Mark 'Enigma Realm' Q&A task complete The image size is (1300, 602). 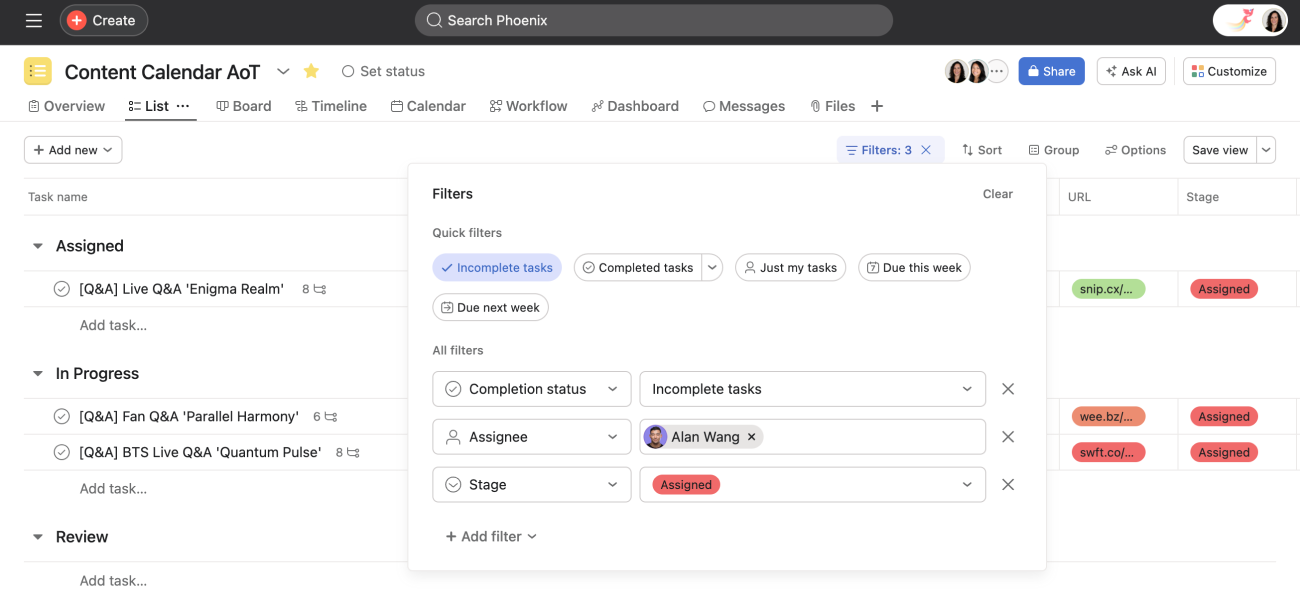[x=61, y=288]
